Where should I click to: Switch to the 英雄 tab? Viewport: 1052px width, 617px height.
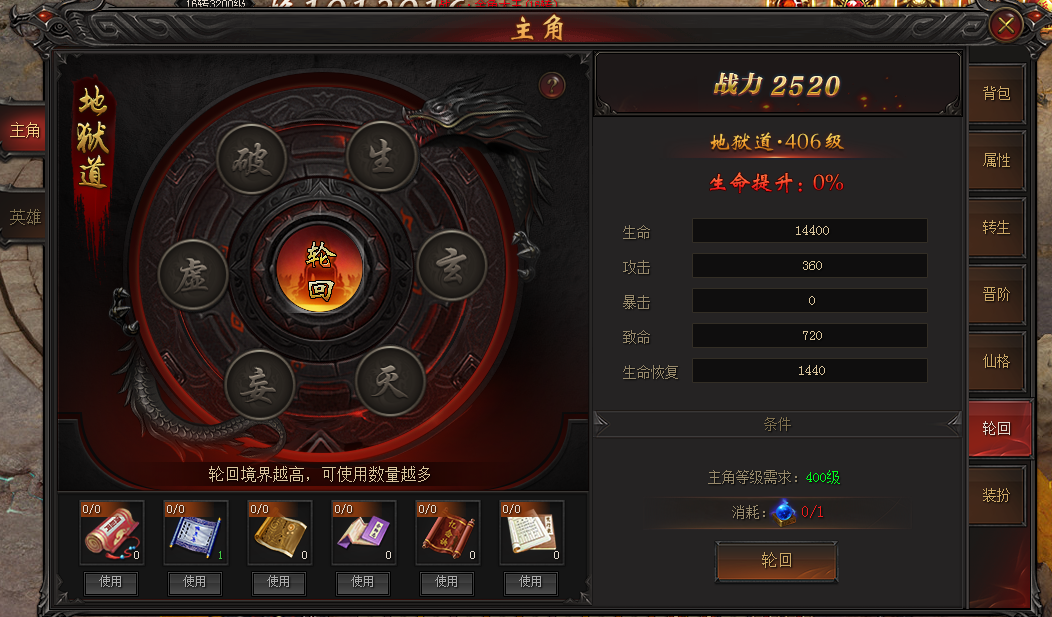24,217
